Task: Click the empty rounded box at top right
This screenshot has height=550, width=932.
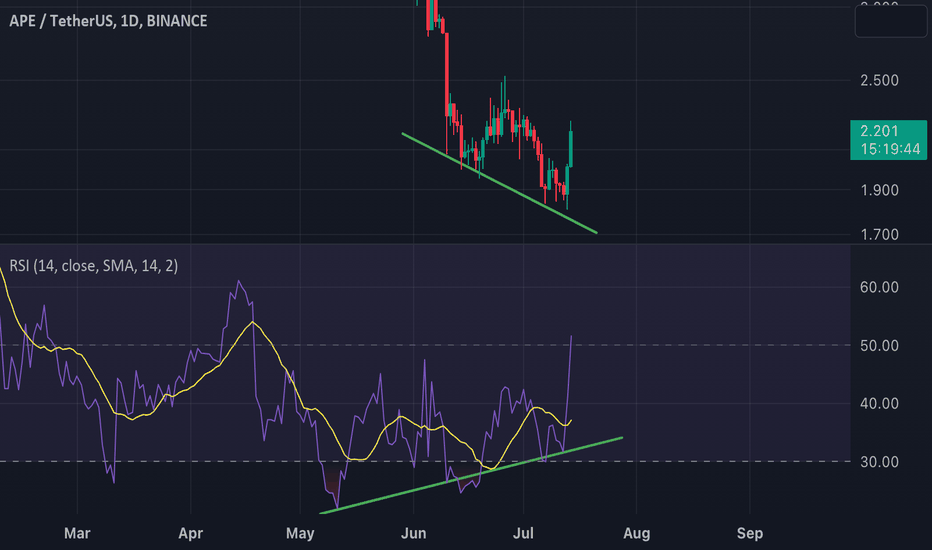Action: [890, 20]
